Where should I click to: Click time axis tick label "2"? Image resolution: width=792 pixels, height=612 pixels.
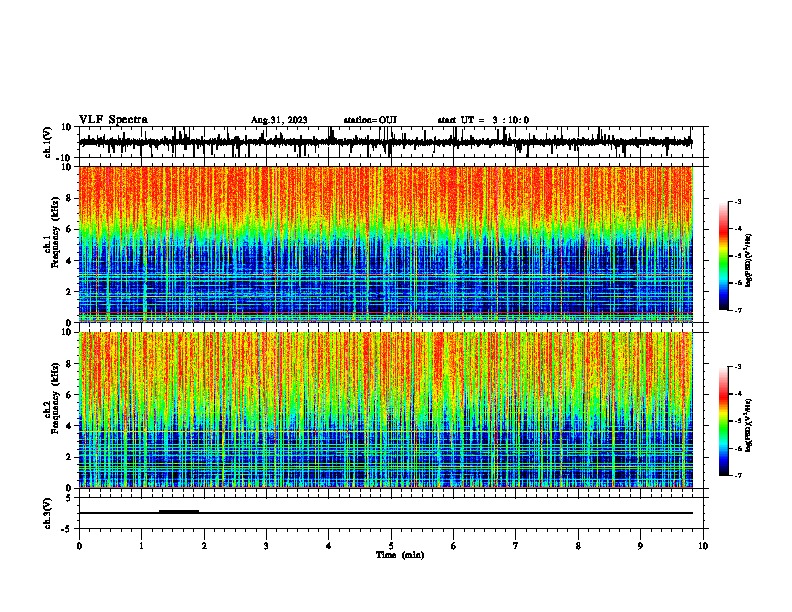(204, 546)
